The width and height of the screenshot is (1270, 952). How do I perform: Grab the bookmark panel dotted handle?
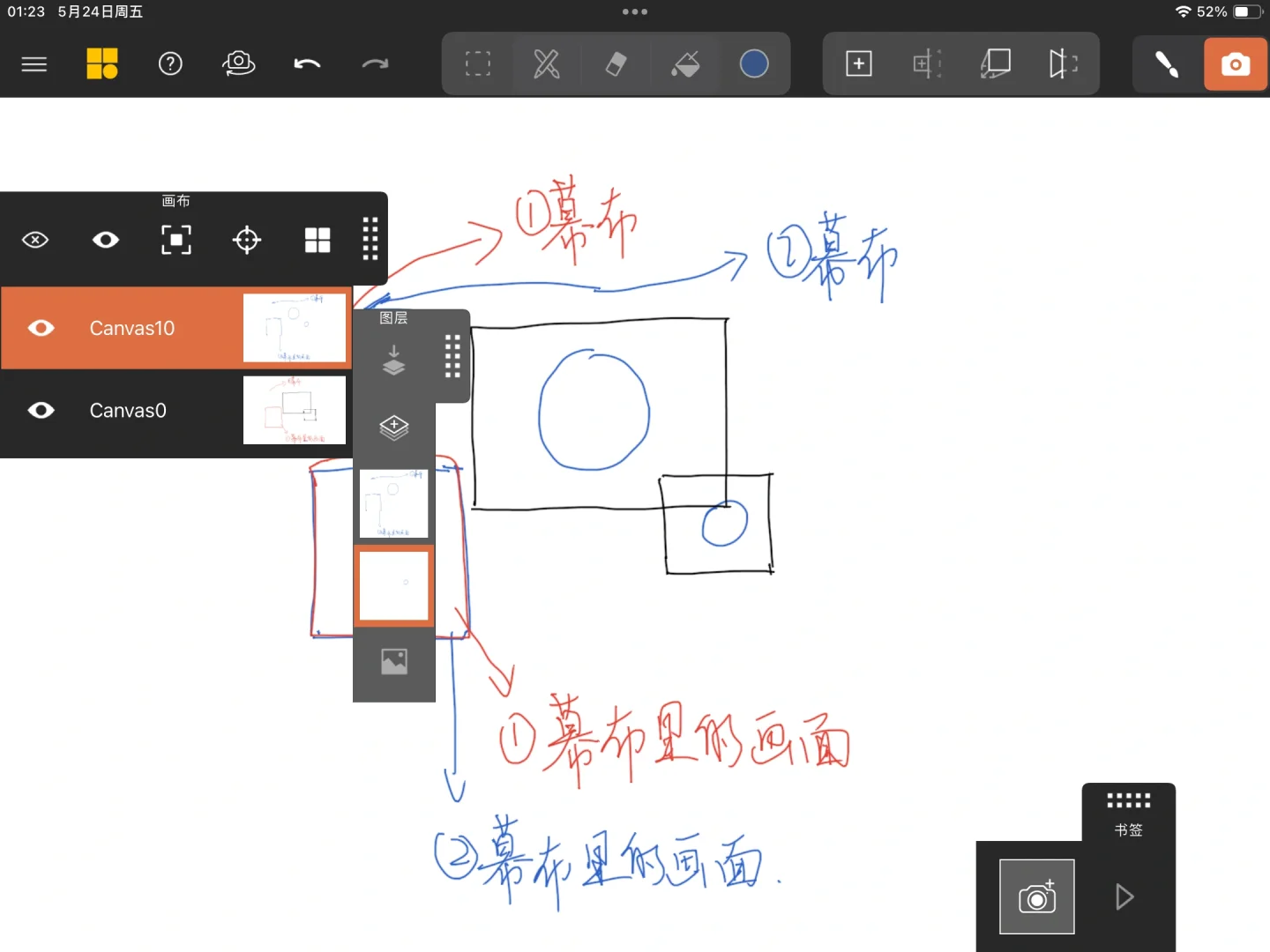click(x=1129, y=800)
